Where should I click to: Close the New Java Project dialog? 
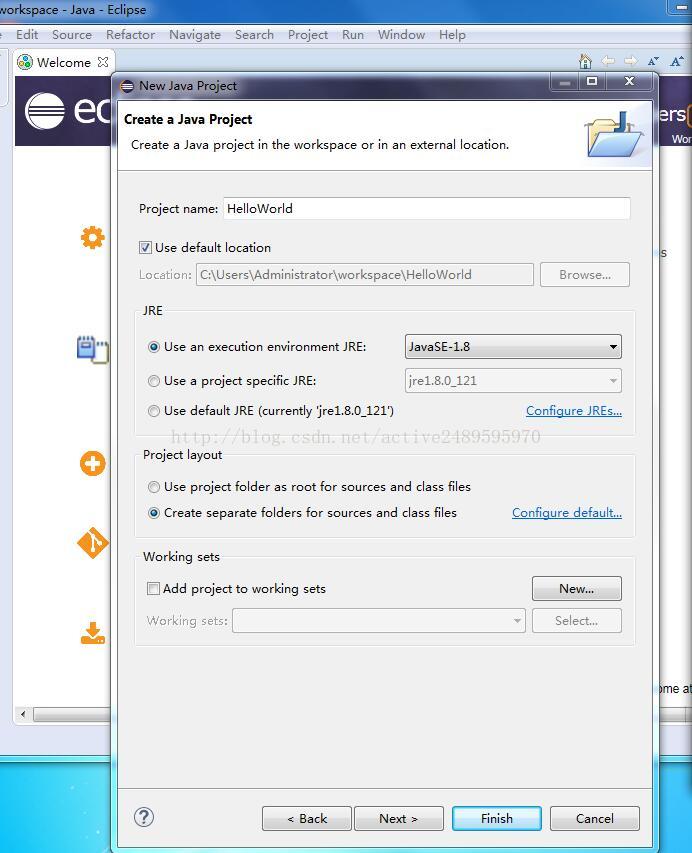pos(629,81)
